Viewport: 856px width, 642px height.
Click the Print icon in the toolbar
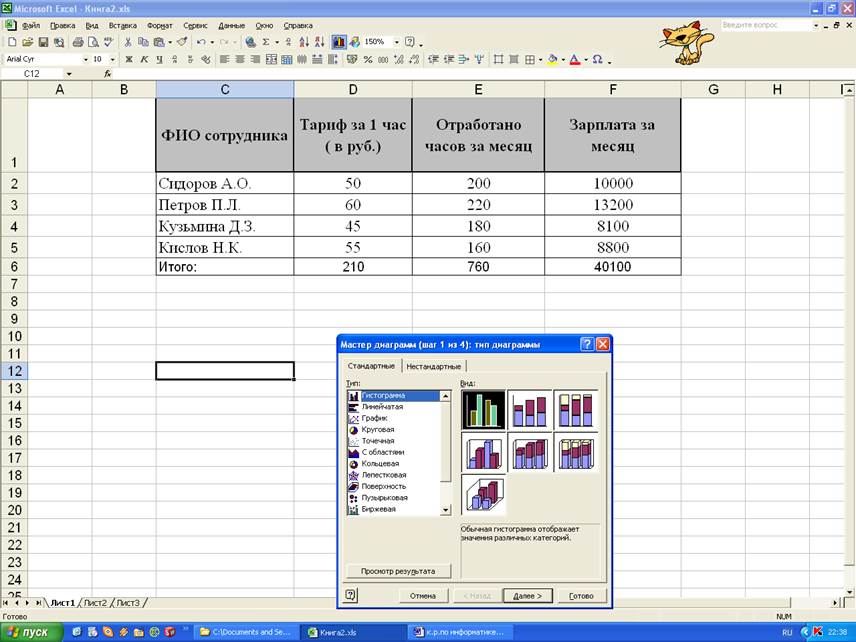point(77,42)
